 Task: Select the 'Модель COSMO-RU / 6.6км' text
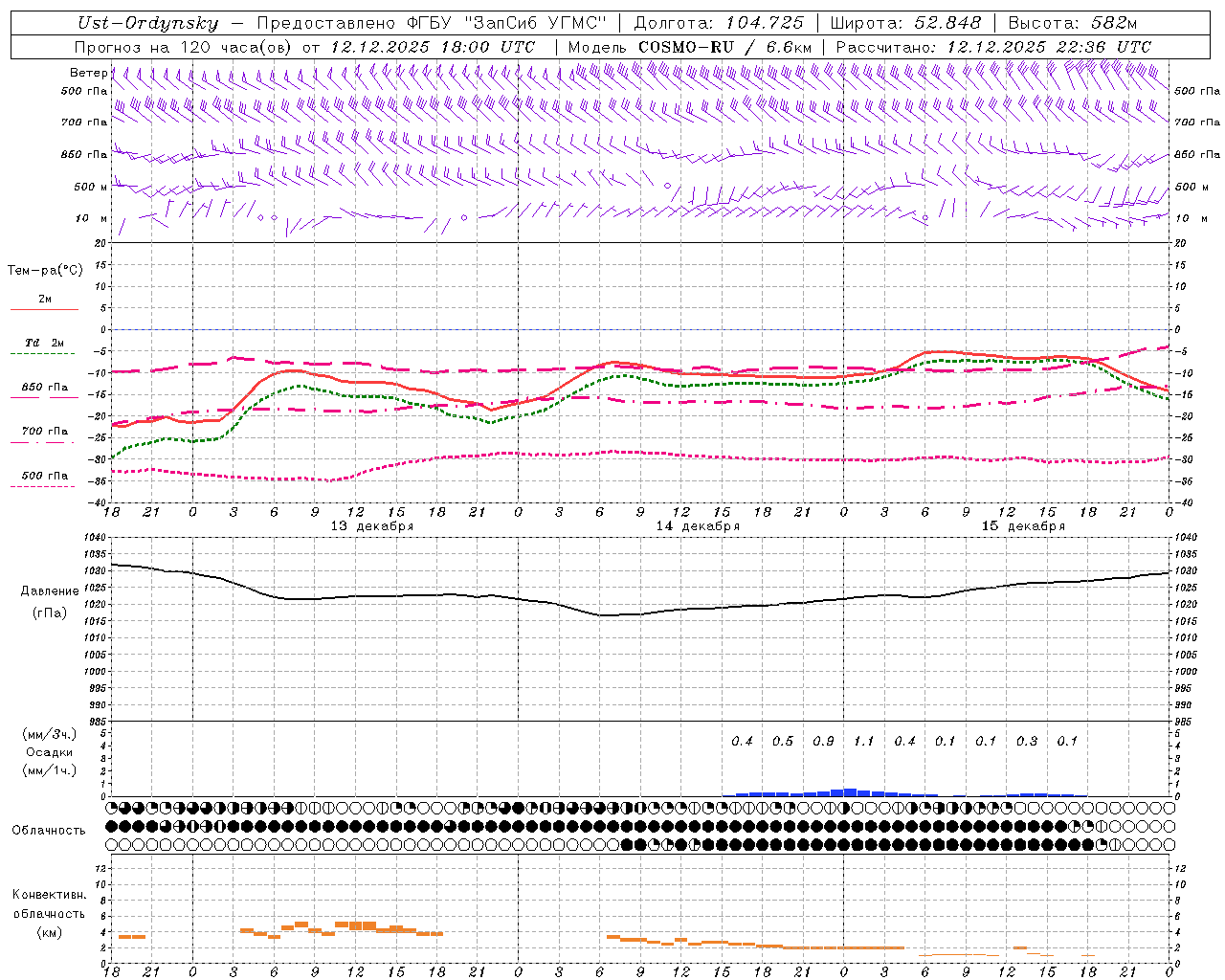[690, 47]
